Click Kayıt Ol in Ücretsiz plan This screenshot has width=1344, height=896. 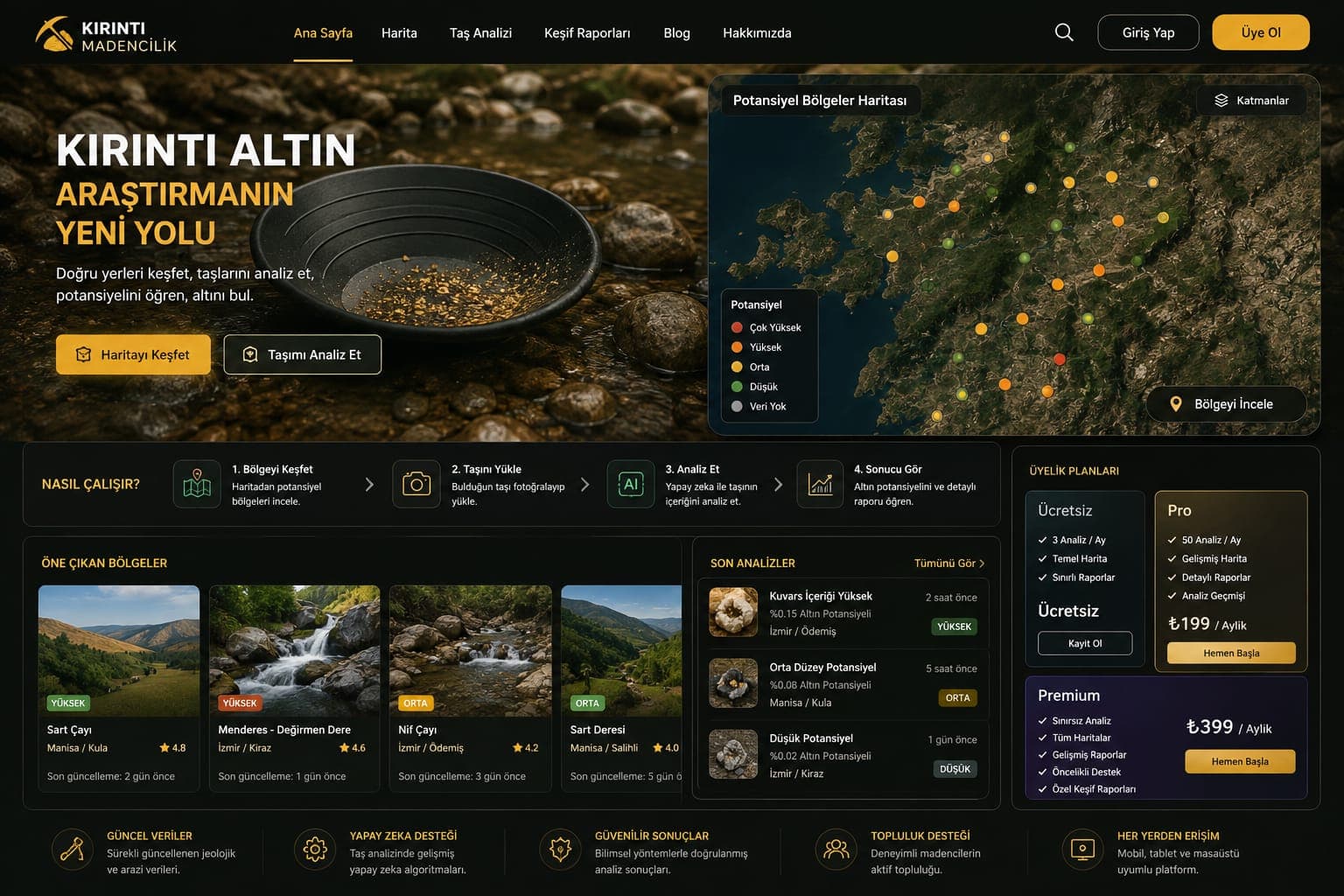1085,643
